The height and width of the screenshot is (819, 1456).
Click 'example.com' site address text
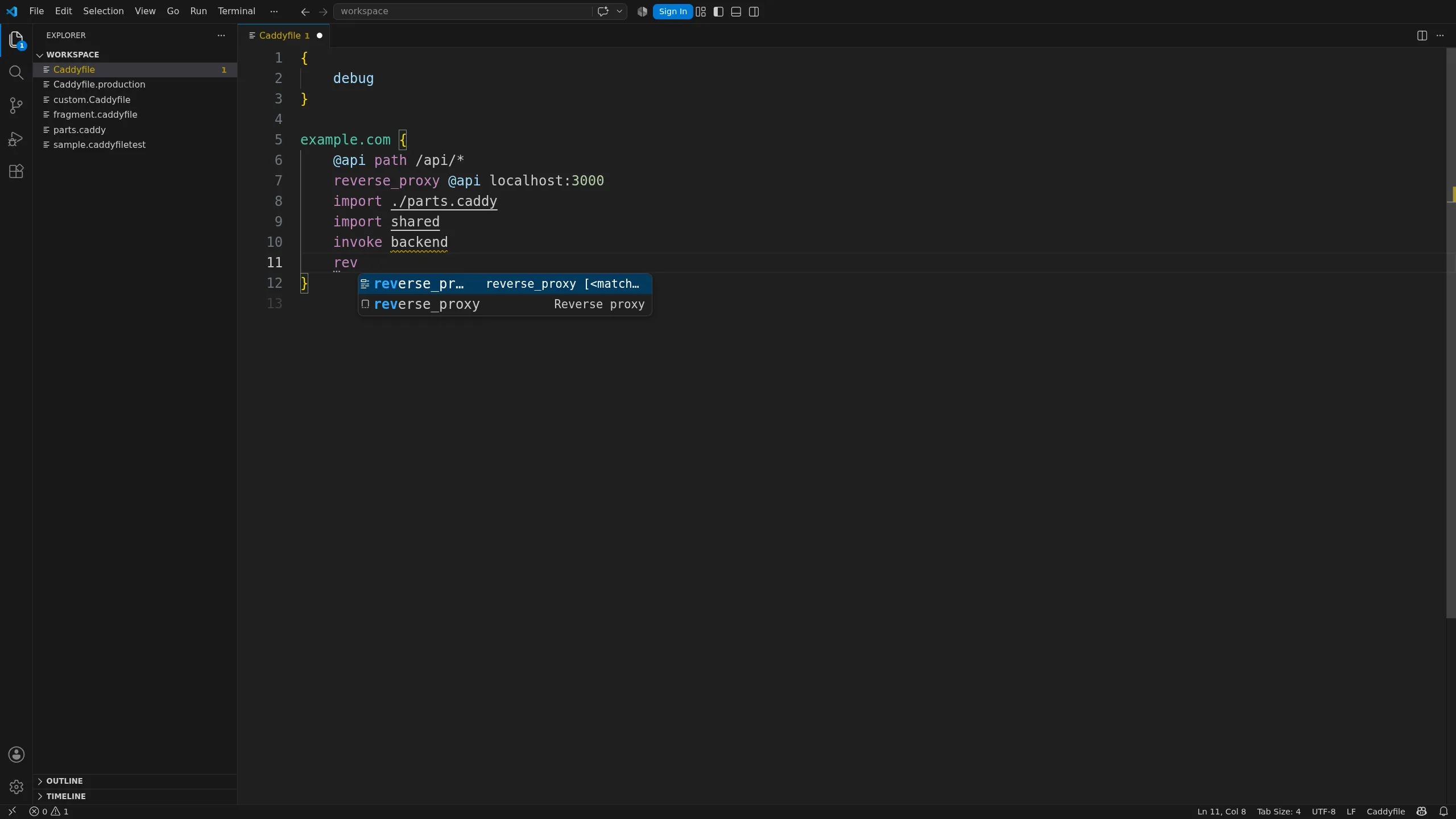coord(345,140)
